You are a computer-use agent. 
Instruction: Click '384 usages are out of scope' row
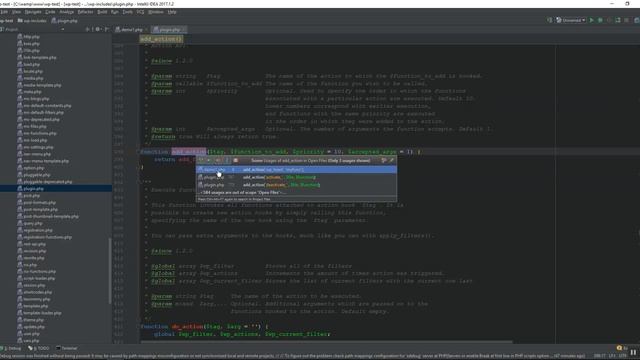click(x=296, y=192)
